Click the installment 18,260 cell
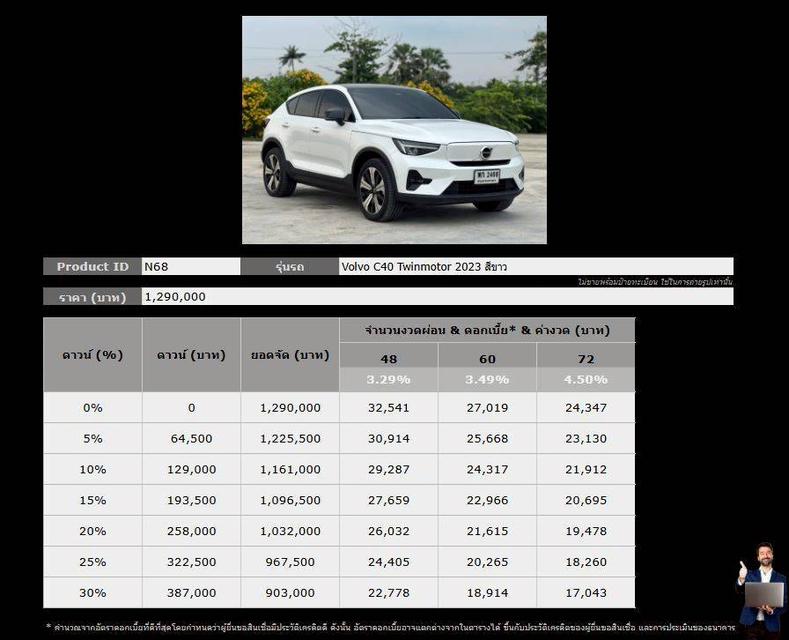The height and width of the screenshot is (640, 789). pyautogui.click(x=586, y=562)
